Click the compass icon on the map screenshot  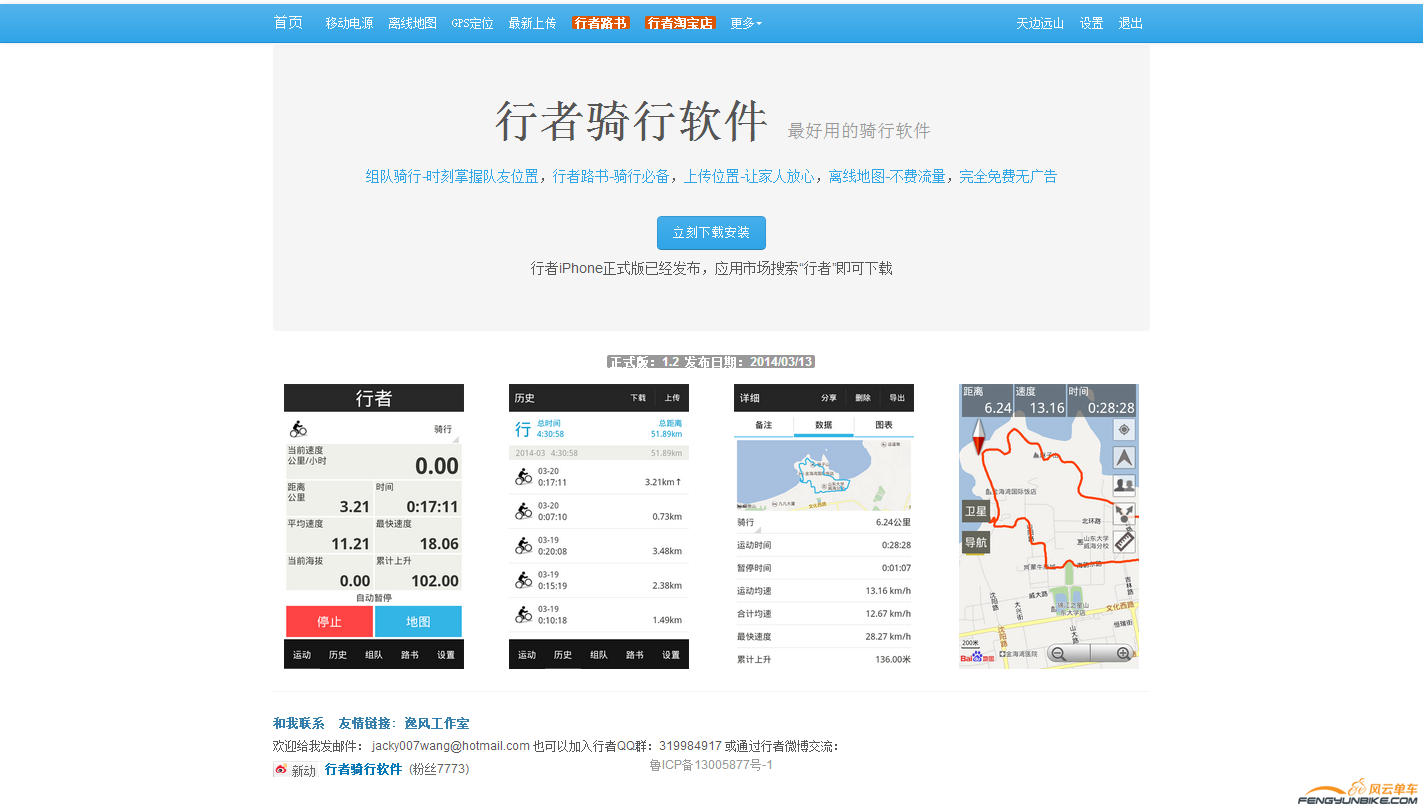[x=976, y=438]
